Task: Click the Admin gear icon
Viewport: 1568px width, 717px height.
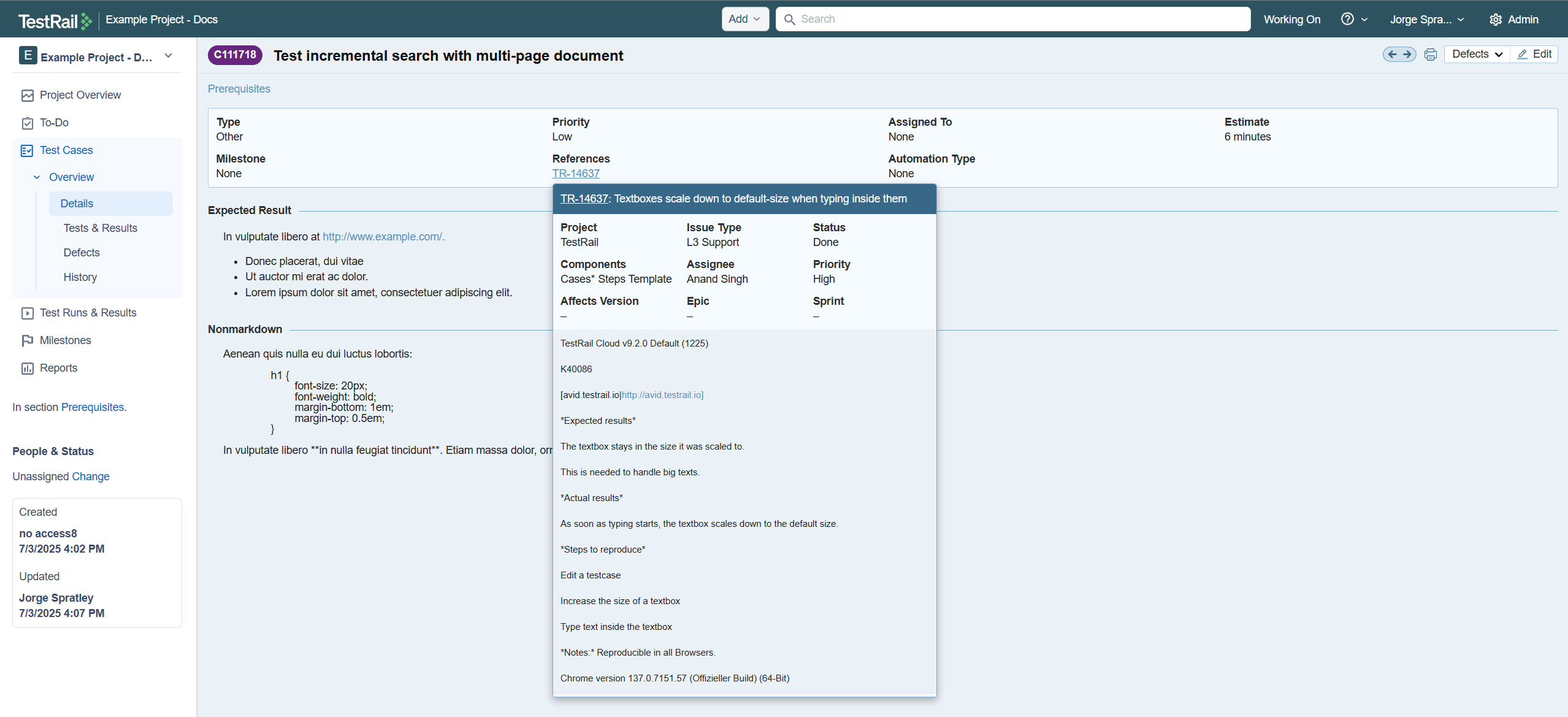Action: pos(1496,20)
